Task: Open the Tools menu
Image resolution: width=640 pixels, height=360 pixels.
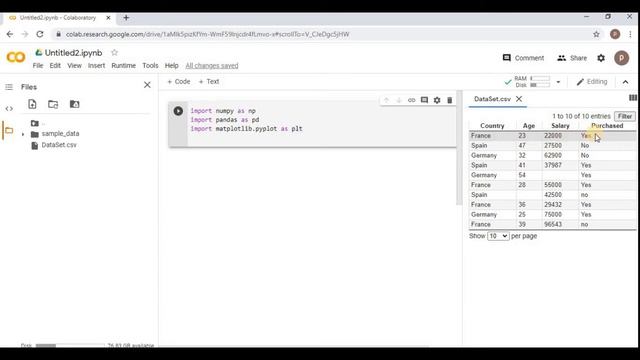Action: point(150,65)
